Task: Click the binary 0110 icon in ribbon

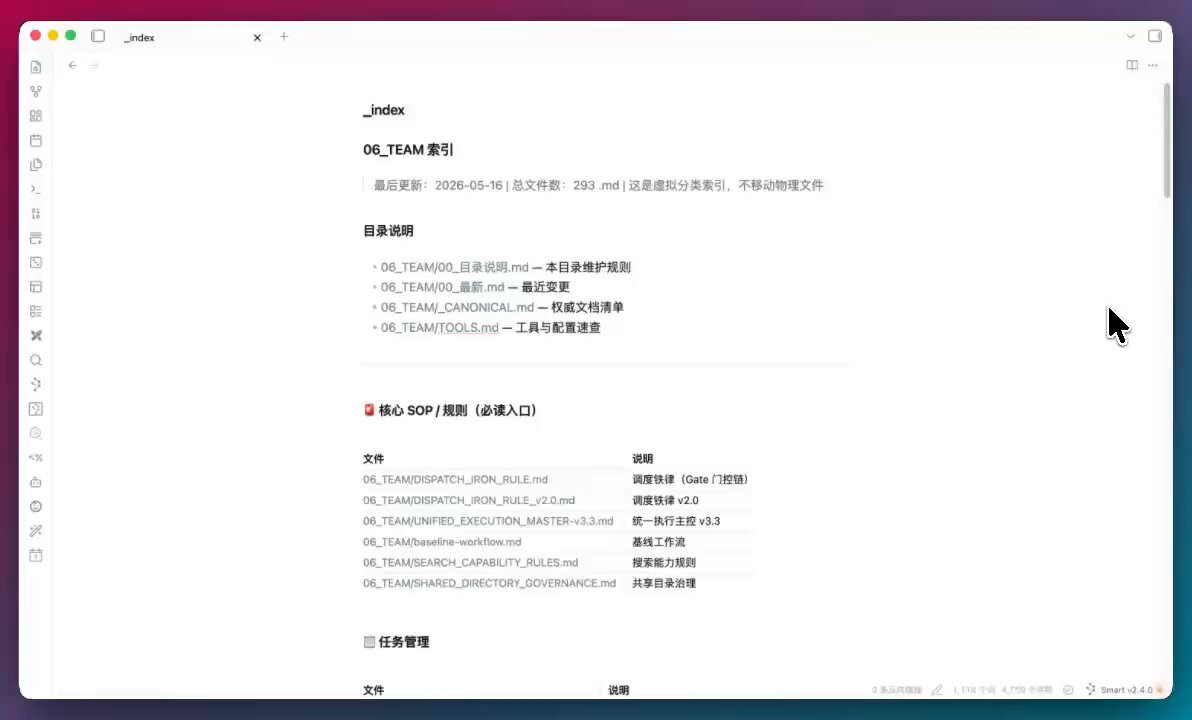Action: (x=36, y=214)
